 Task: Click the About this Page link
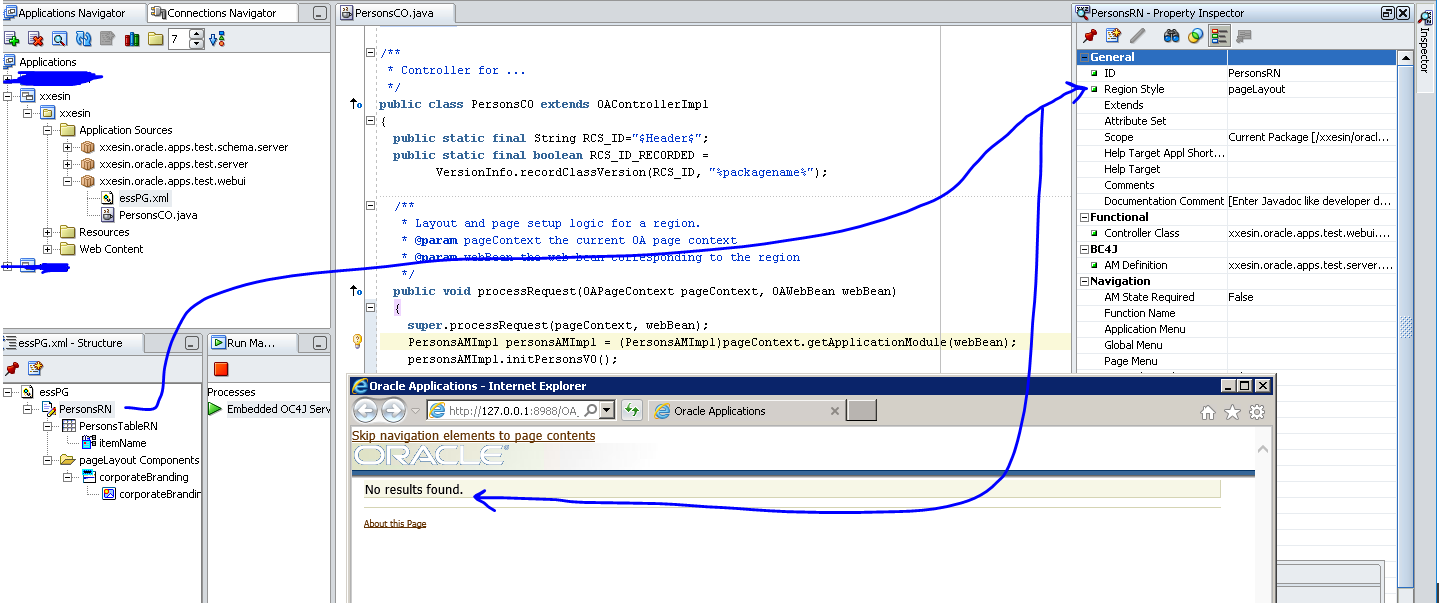[395, 524]
